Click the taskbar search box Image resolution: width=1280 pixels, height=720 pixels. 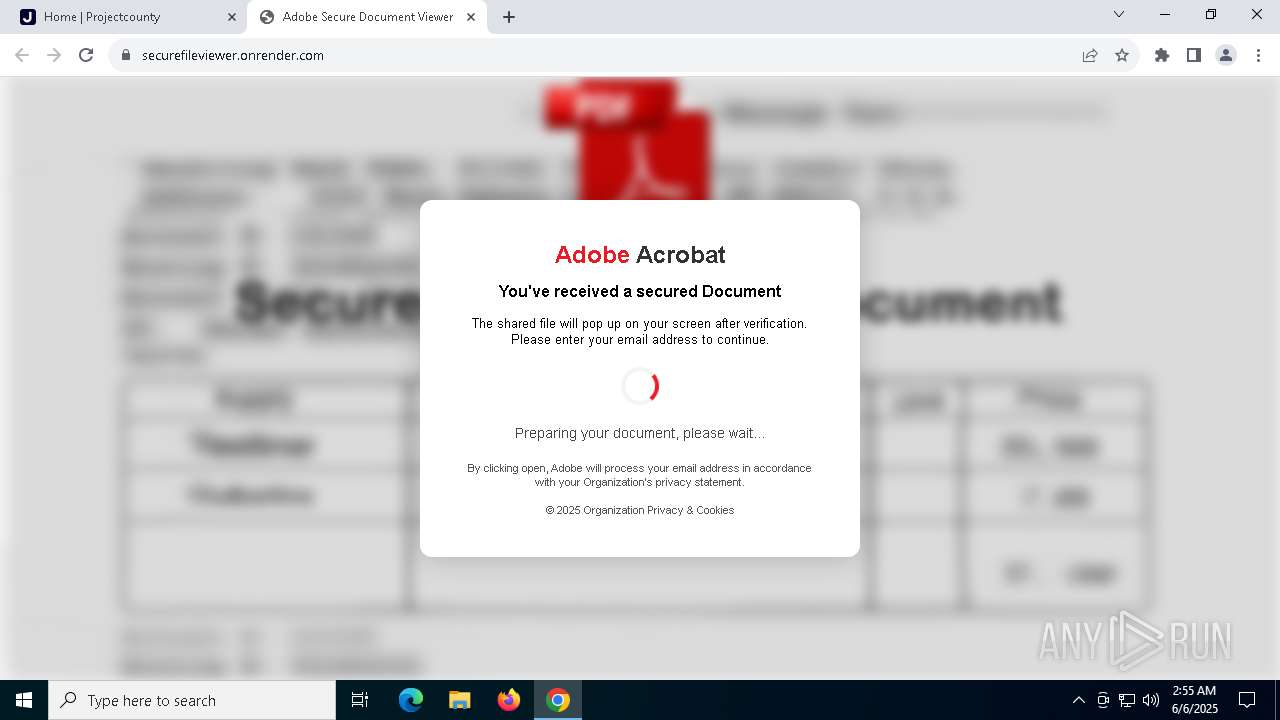pyautogui.click(x=192, y=700)
